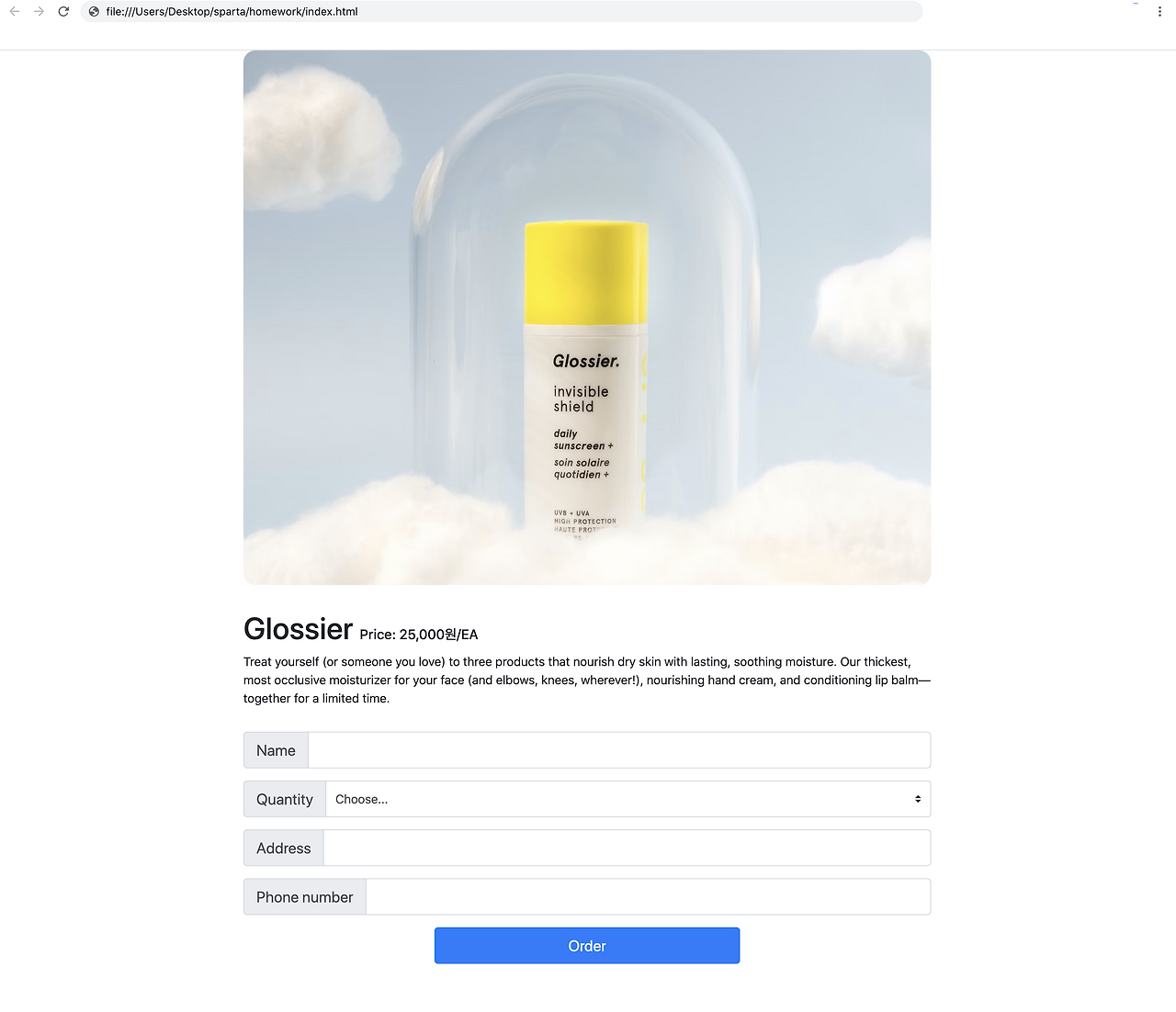1176x1012 pixels.
Task: Click the Quantity dropdown arrow indicator
Action: (918, 799)
